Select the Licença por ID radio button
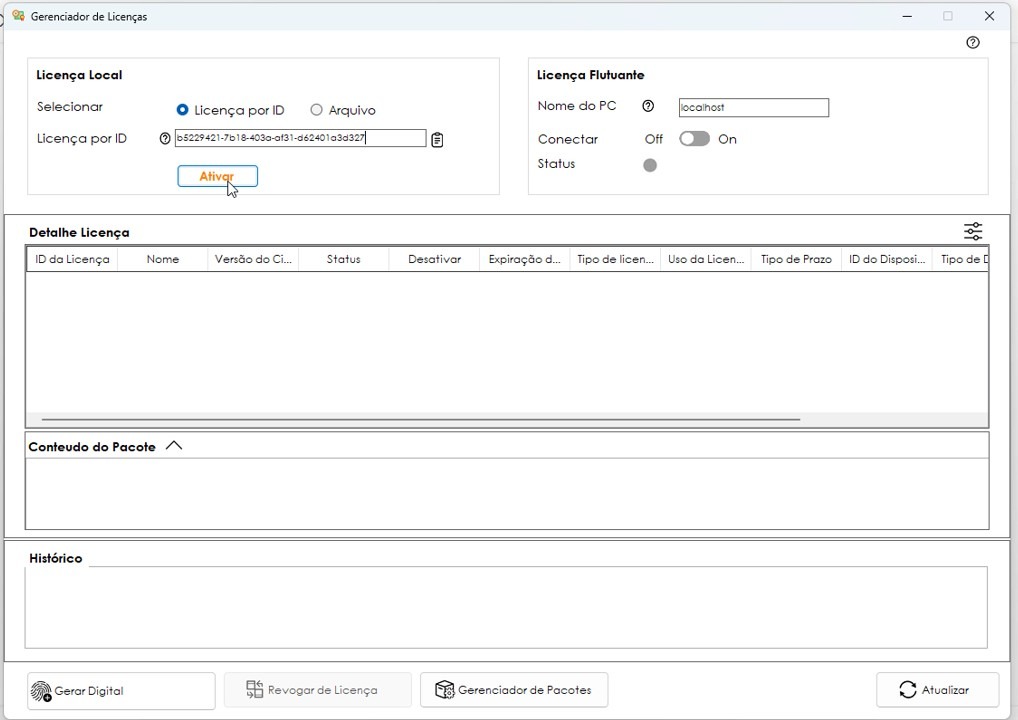The width and height of the screenshot is (1018, 720). coord(182,110)
